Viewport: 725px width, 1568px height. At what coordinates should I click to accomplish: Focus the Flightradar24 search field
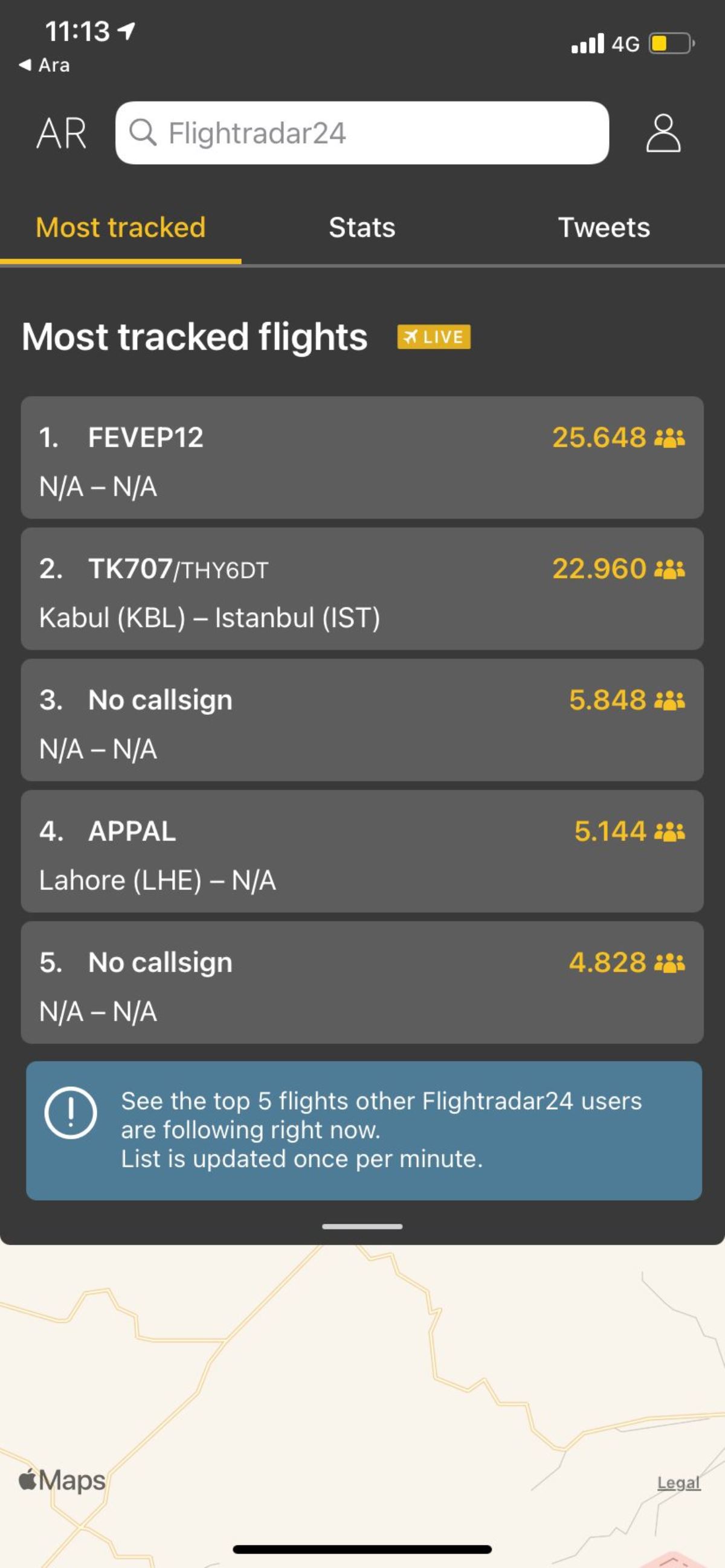(x=378, y=133)
